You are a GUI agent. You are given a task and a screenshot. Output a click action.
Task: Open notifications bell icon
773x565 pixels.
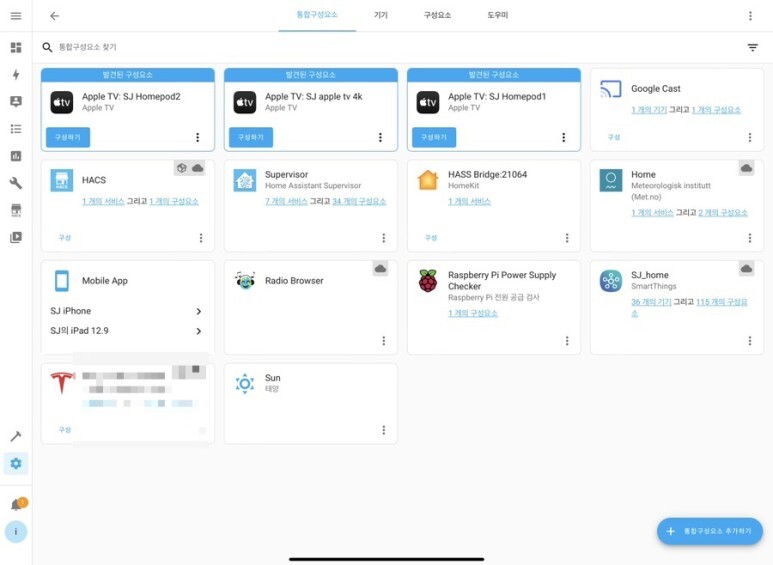coord(17,504)
